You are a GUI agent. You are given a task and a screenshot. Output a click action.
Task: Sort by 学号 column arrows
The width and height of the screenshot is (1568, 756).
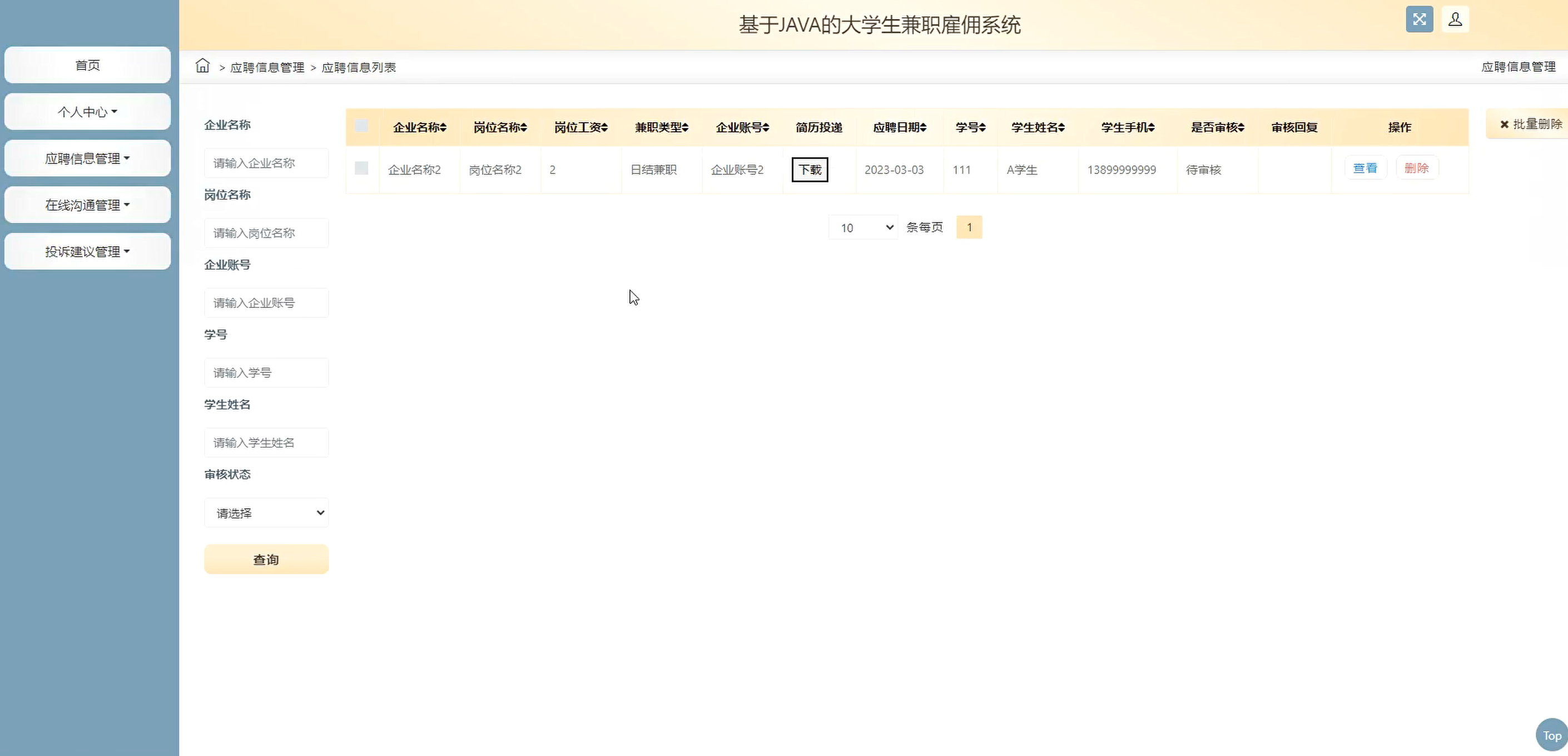(x=983, y=127)
